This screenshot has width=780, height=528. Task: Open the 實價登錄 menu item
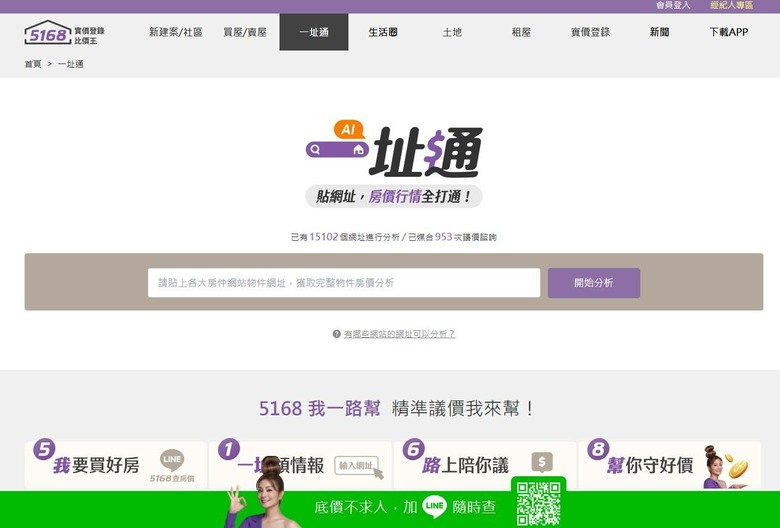coord(590,32)
